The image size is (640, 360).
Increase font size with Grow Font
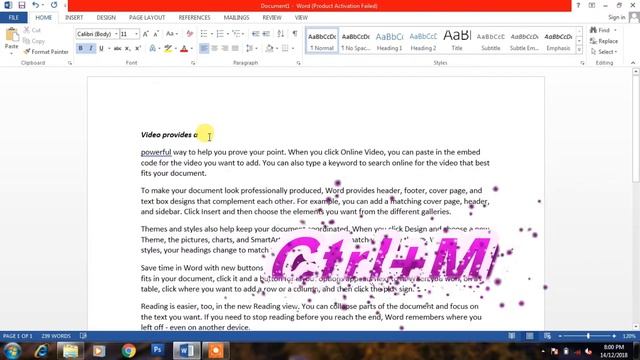146,34
